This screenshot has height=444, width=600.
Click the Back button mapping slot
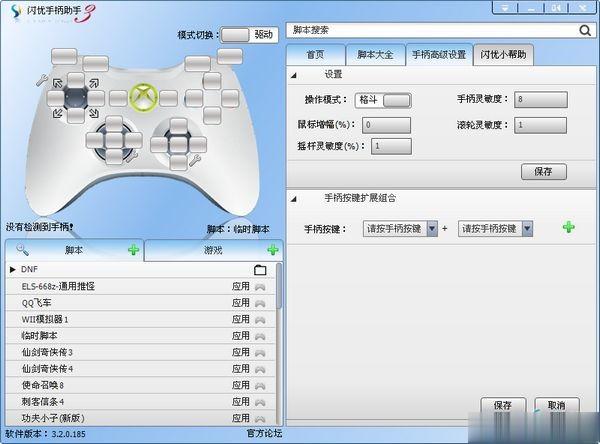(118, 99)
